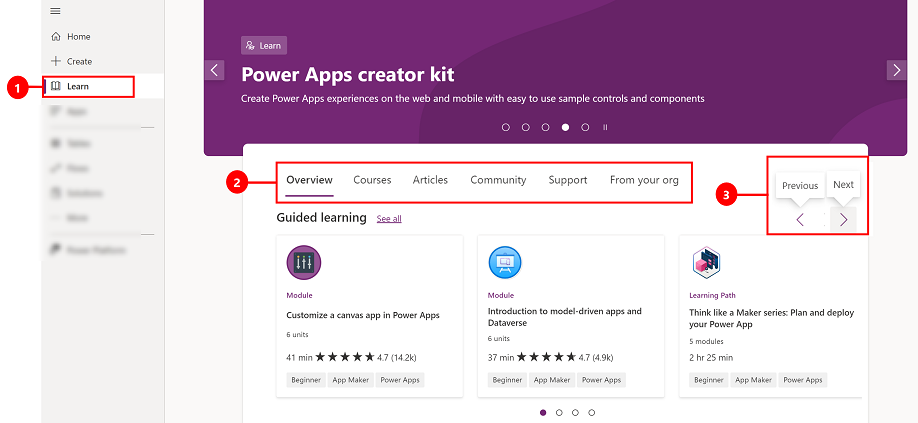Click the 2 hr 25 min duration

coord(711,357)
